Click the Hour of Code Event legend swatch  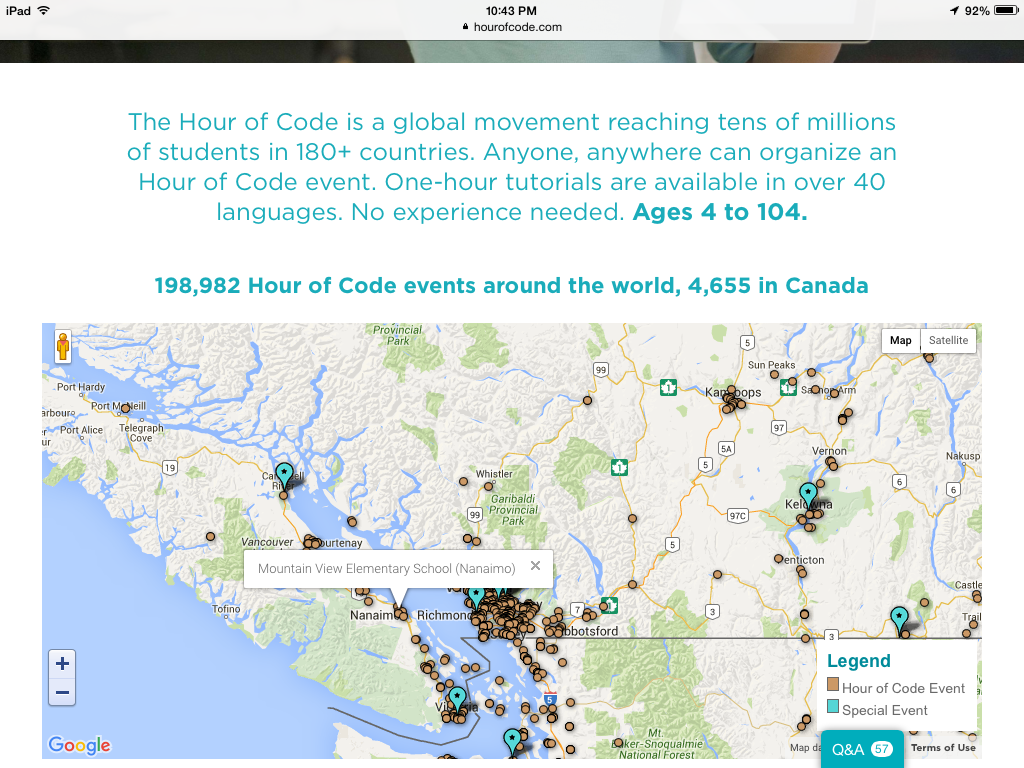click(833, 686)
